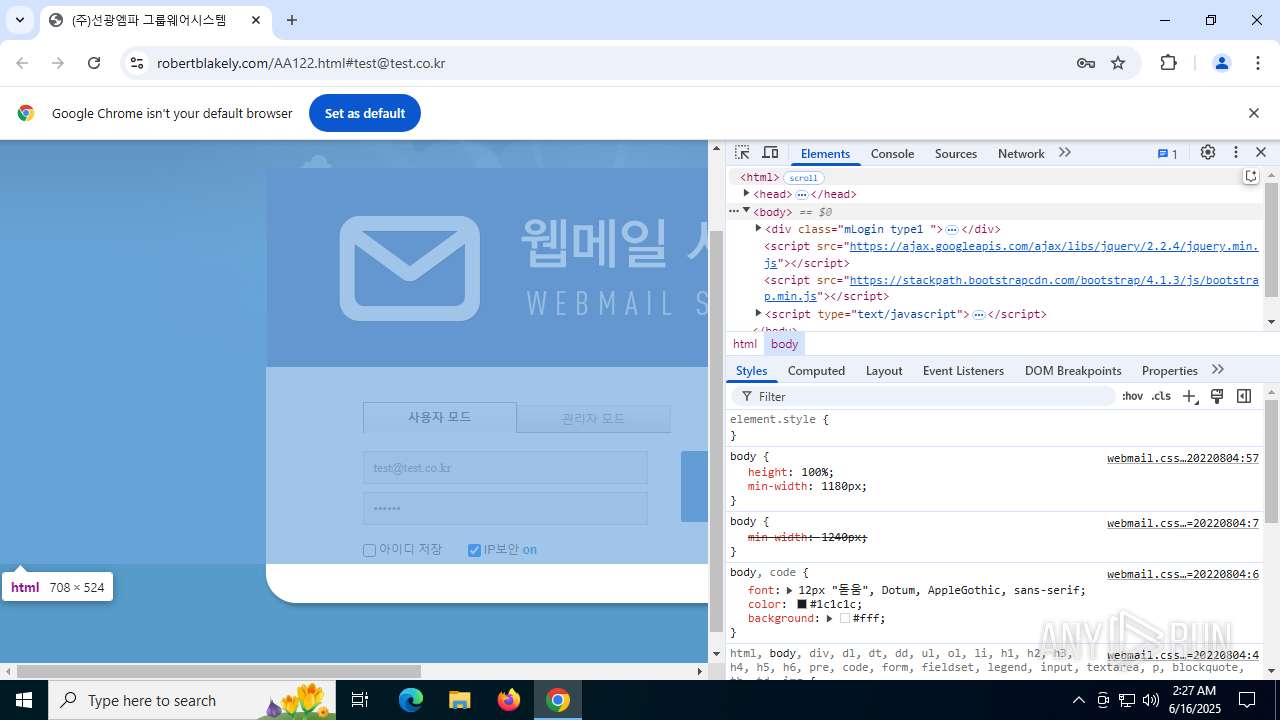This screenshot has width=1280, height=720.
Task: Open Windows Start menu
Action: (x=24, y=700)
